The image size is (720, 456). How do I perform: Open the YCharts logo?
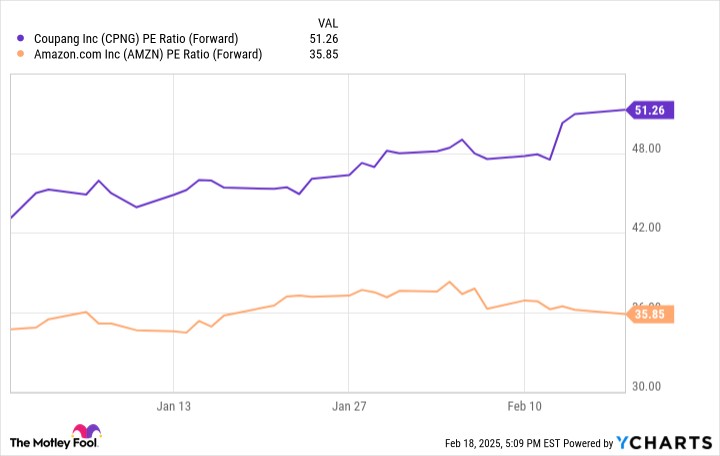pos(664,443)
